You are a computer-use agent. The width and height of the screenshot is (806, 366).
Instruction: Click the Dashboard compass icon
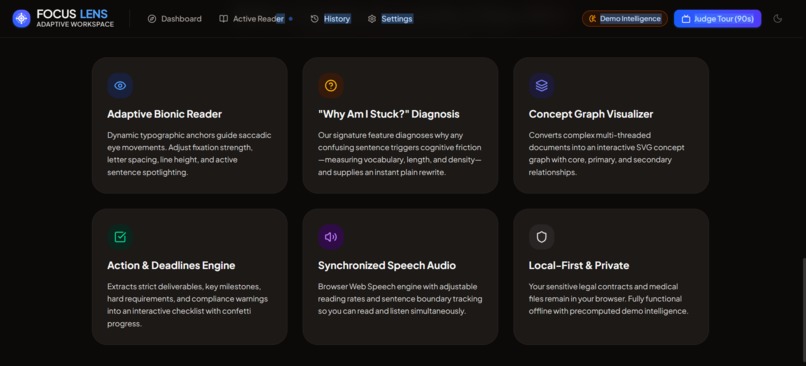[x=152, y=19]
